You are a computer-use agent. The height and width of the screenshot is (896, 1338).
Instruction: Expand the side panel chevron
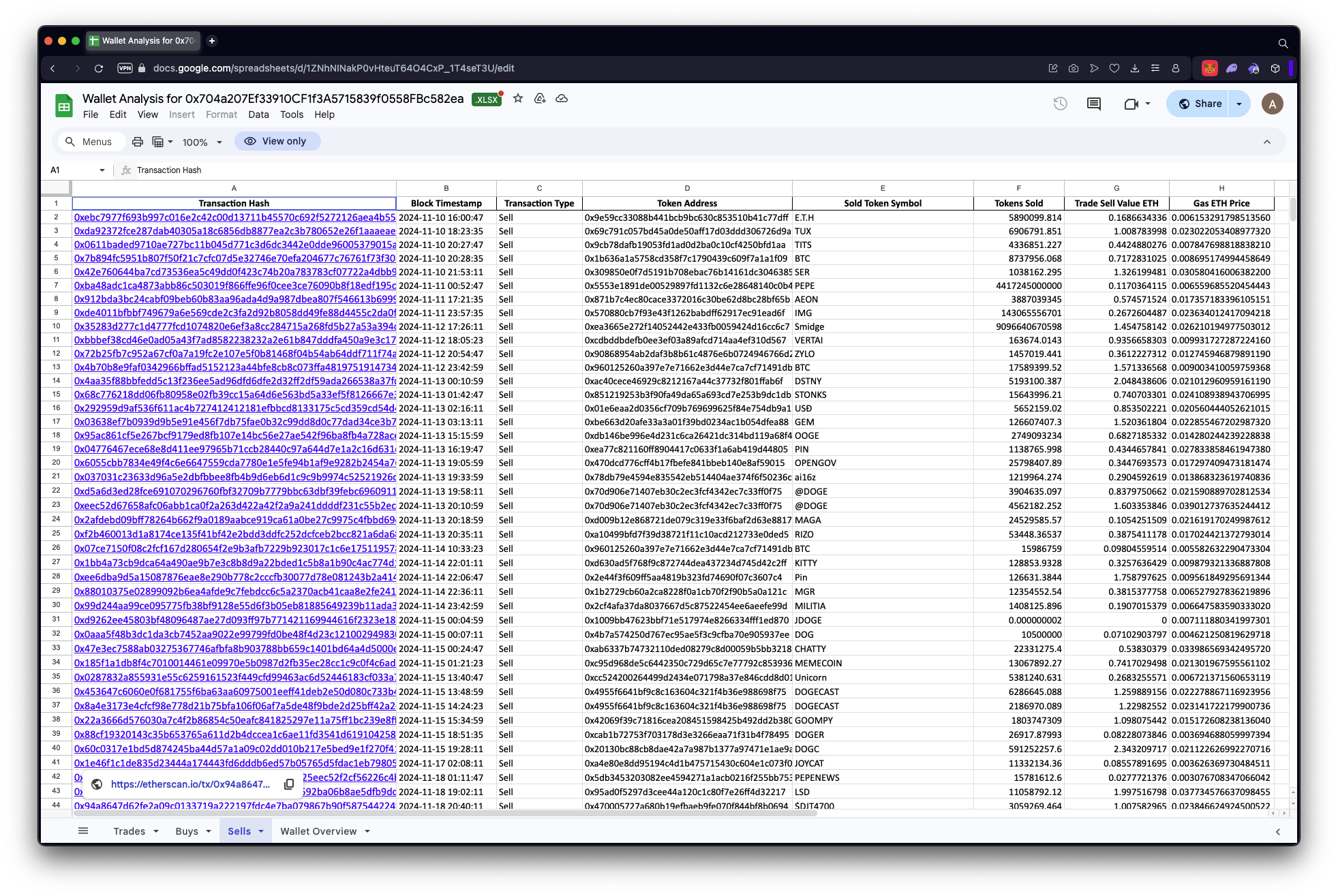(x=1278, y=831)
